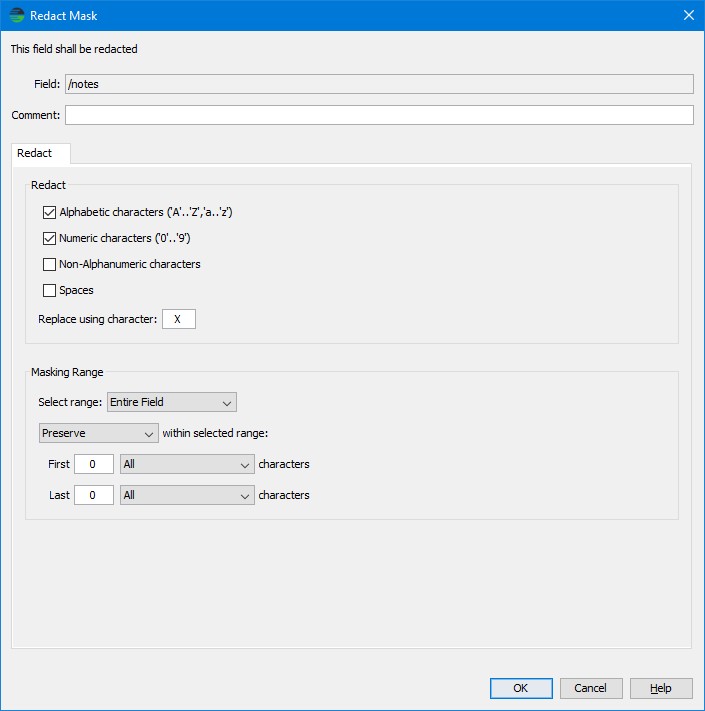The image size is (705, 711).
Task: Click the 'This field shall be redacted' text
Action: [x=74, y=49]
